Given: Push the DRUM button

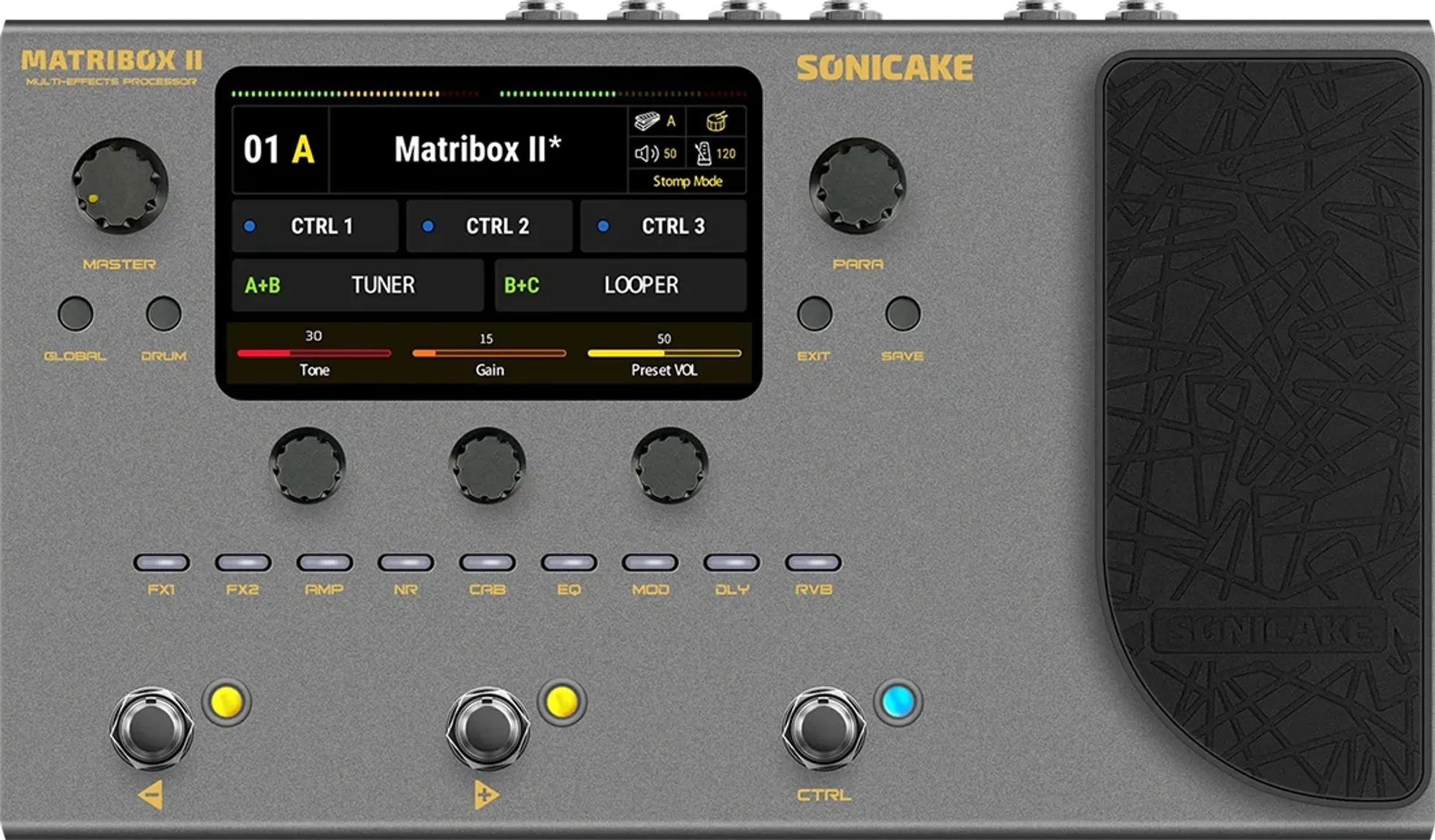Looking at the screenshot, I should pyautogui.click(x=164, y=313).
